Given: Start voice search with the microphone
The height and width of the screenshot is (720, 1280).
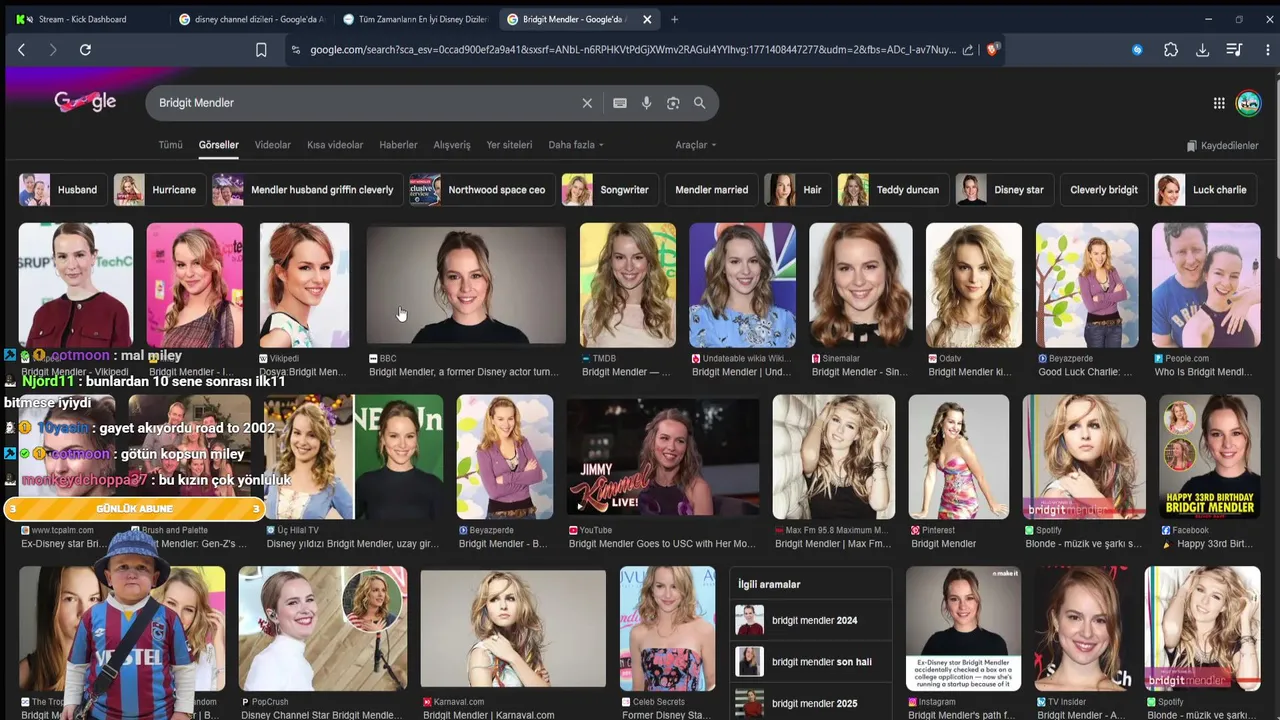Looking at the screenshot, I should coord(647,103).
